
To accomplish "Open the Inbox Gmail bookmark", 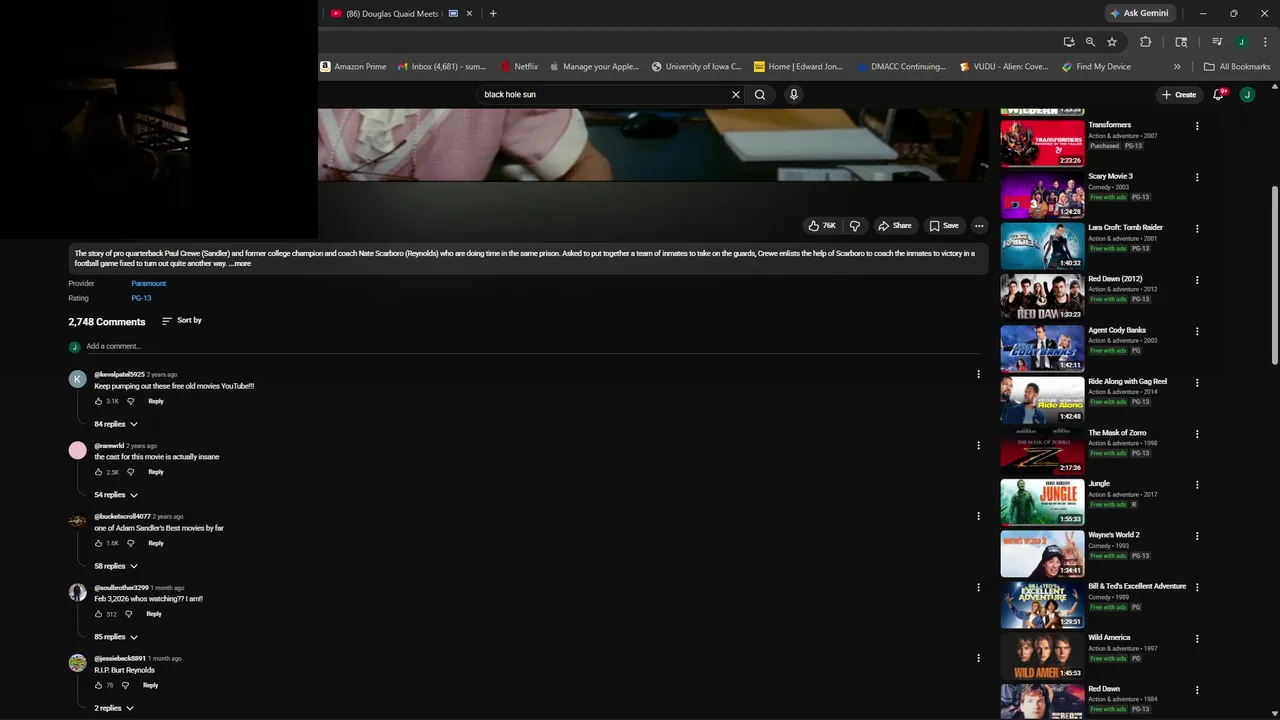I will point(441,67).
